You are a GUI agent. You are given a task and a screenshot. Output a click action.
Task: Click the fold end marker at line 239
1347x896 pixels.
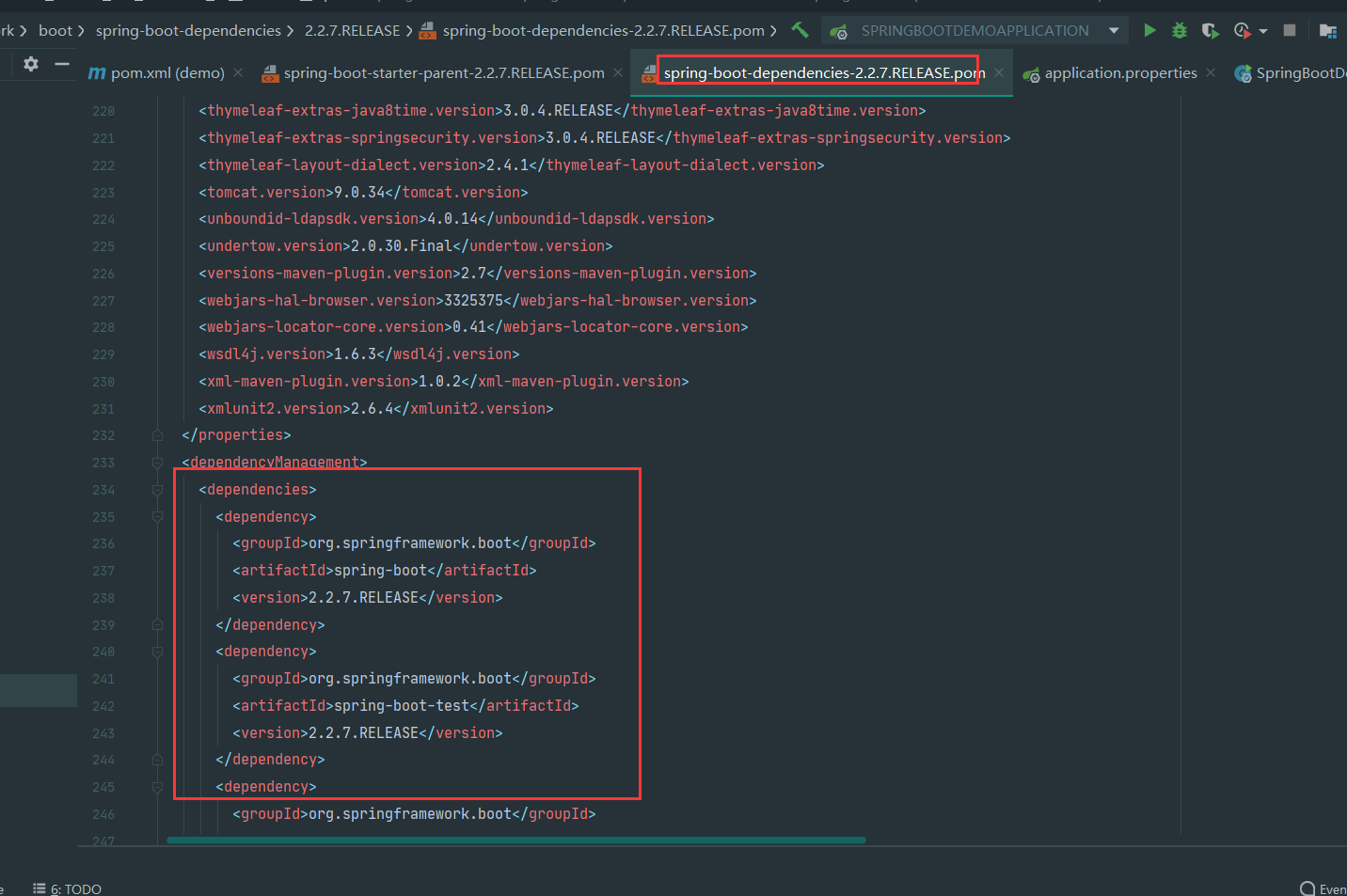[x=157, y=625]
